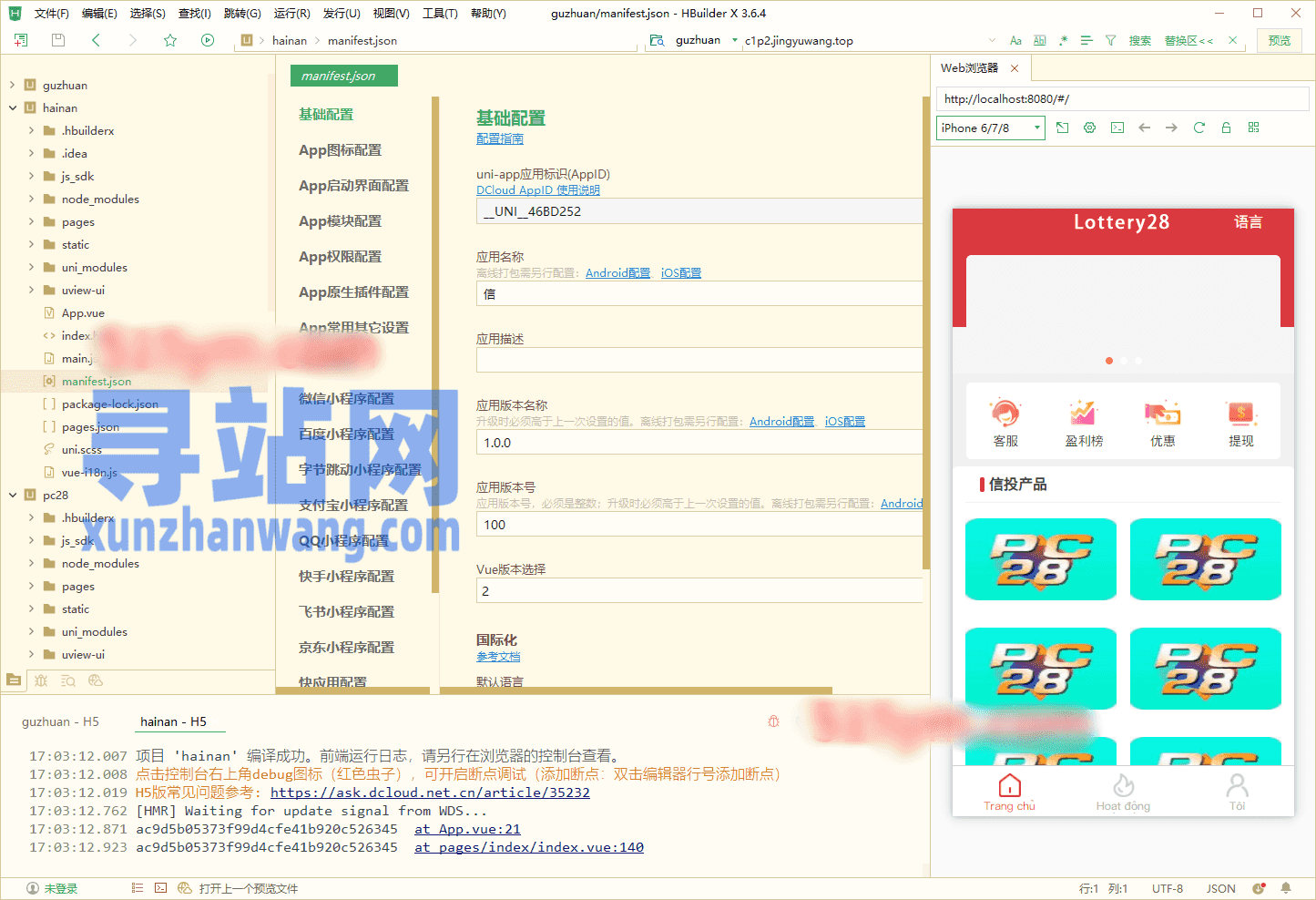Viewport: 1316px width, 900px height.
Task: Select App.vue in the file tree
Action: 83,312
